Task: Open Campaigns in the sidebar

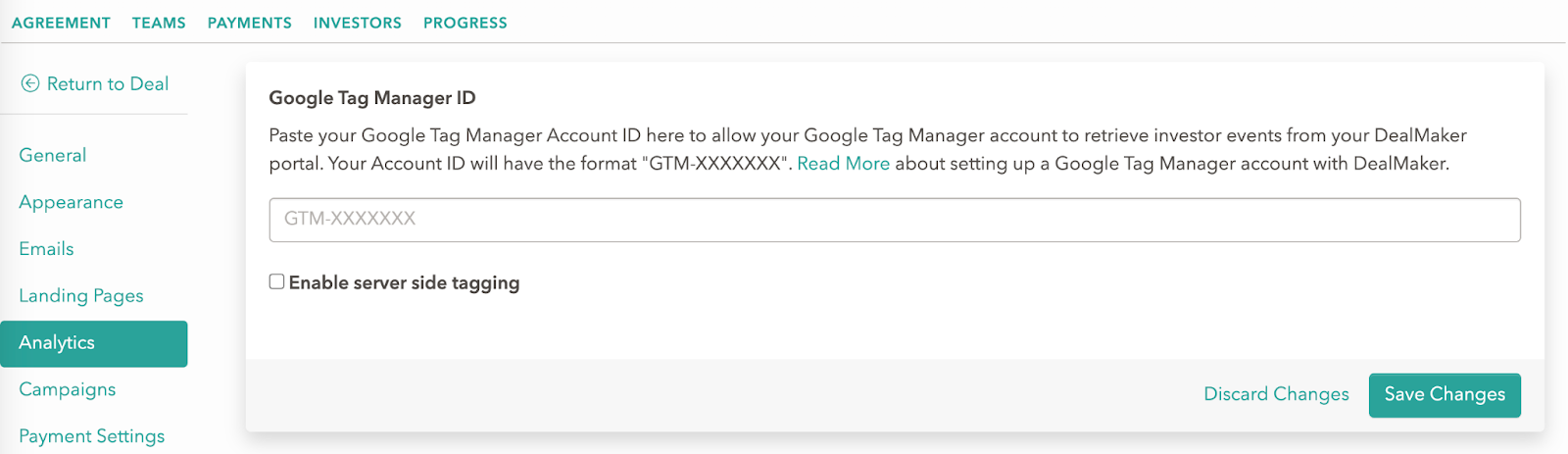Action: pyautogui.click(x=68, y=390)
